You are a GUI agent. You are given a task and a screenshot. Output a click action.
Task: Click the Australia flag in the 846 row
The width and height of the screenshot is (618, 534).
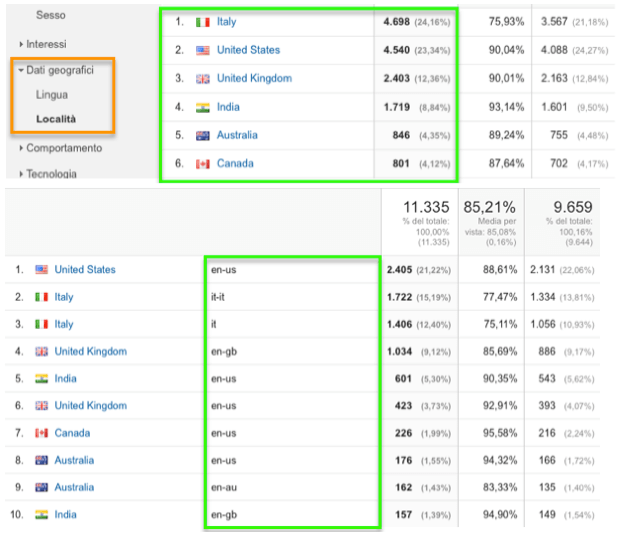tap(203, 136)
